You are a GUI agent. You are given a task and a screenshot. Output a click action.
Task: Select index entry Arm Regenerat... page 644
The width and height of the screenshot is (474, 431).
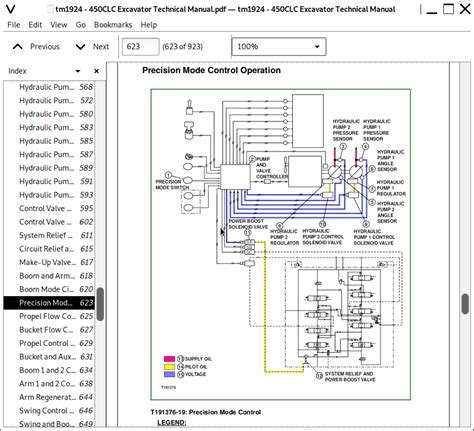[x=49, y=397]
